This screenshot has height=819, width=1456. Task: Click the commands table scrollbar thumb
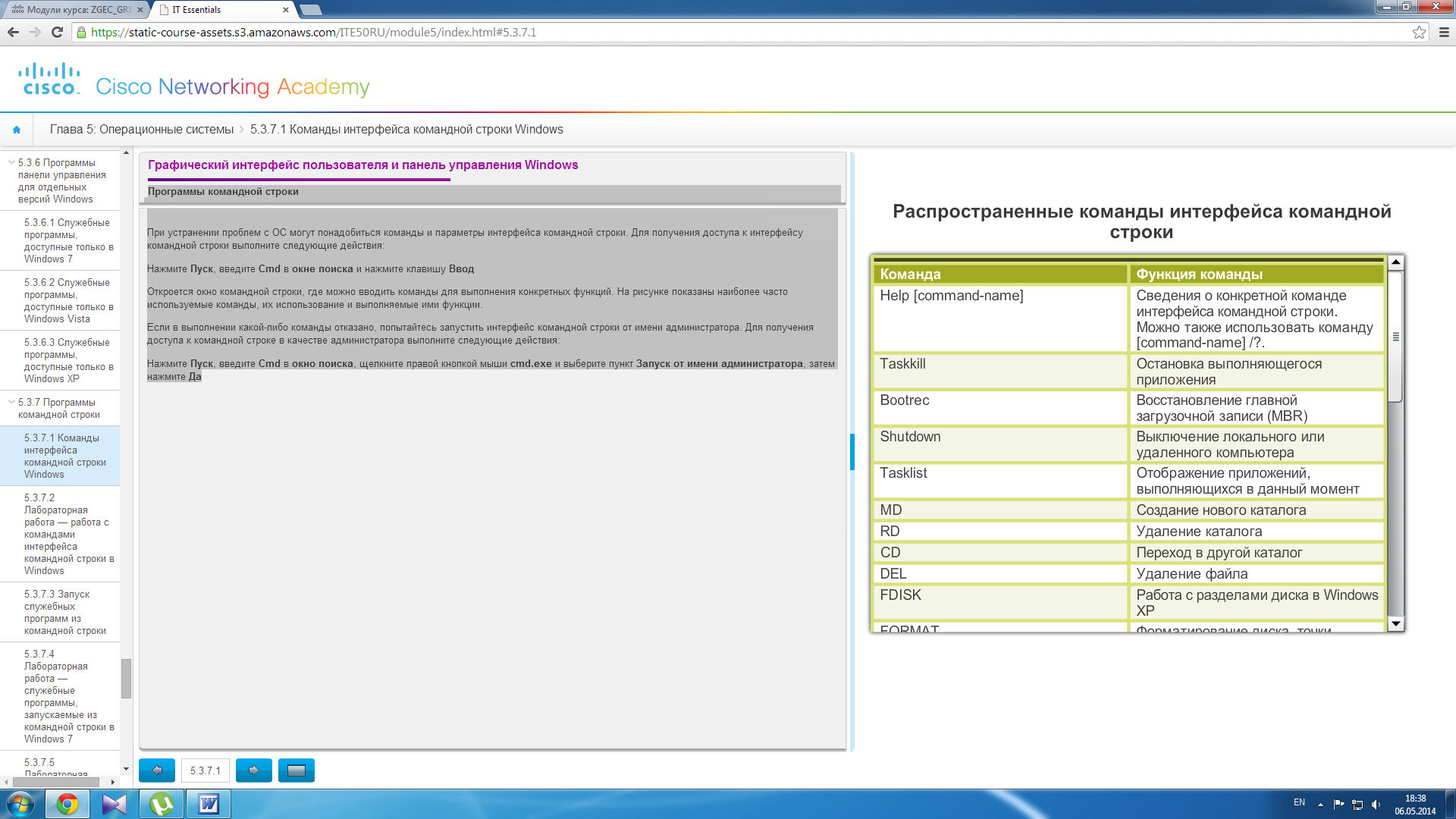[x=1395, y=336]
